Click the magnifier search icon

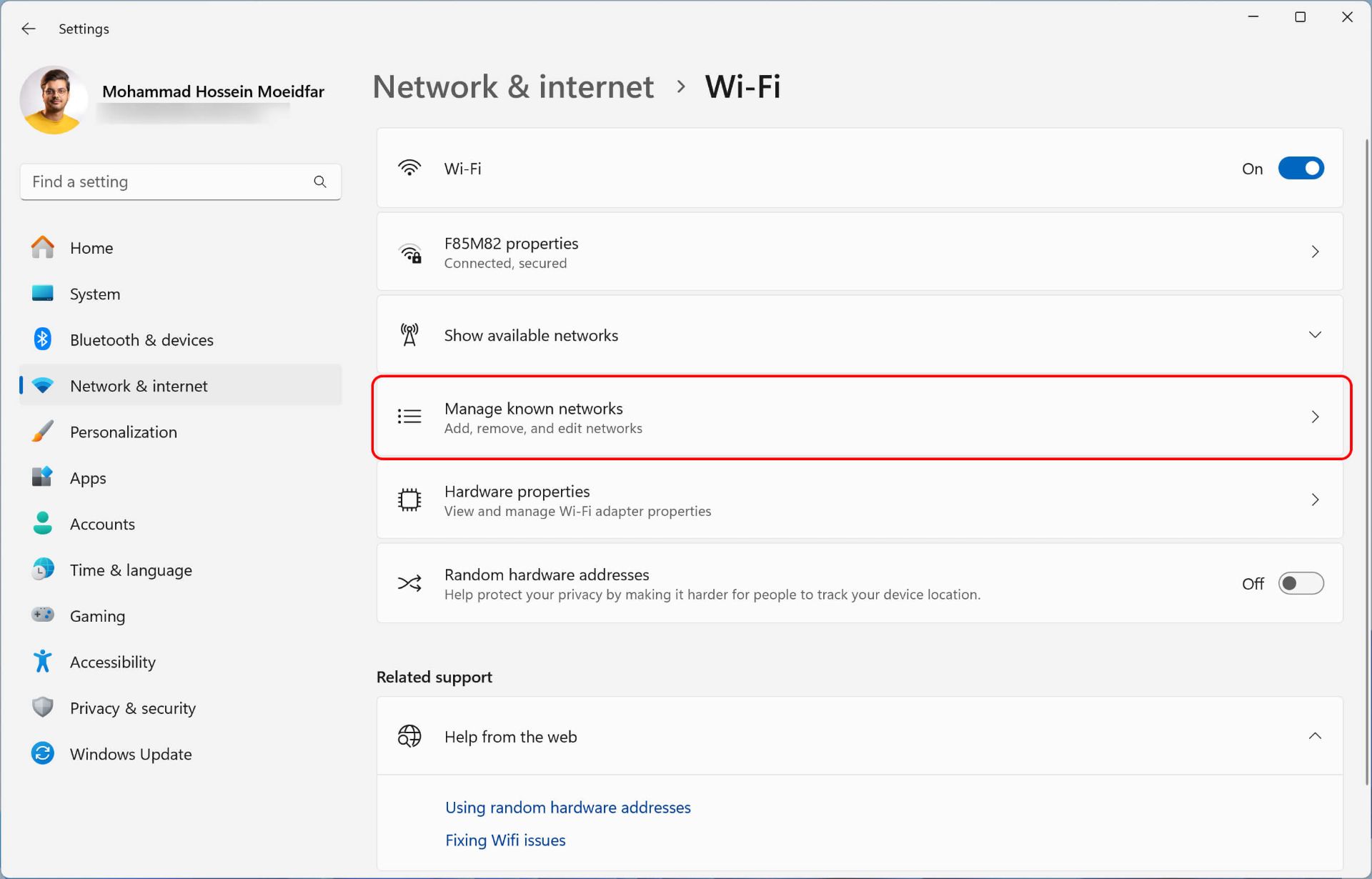tap(319, 182)
